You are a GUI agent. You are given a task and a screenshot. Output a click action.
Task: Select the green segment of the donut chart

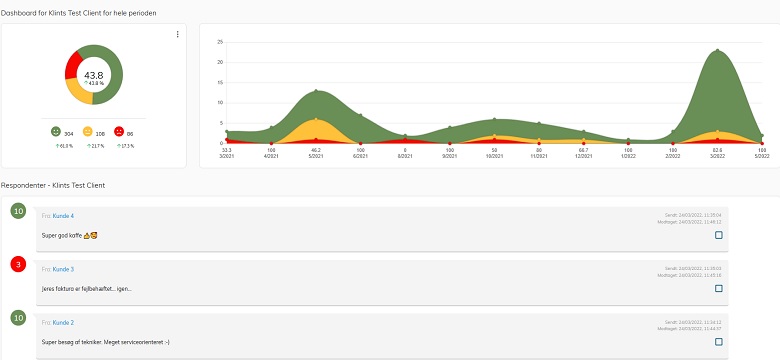116,75
